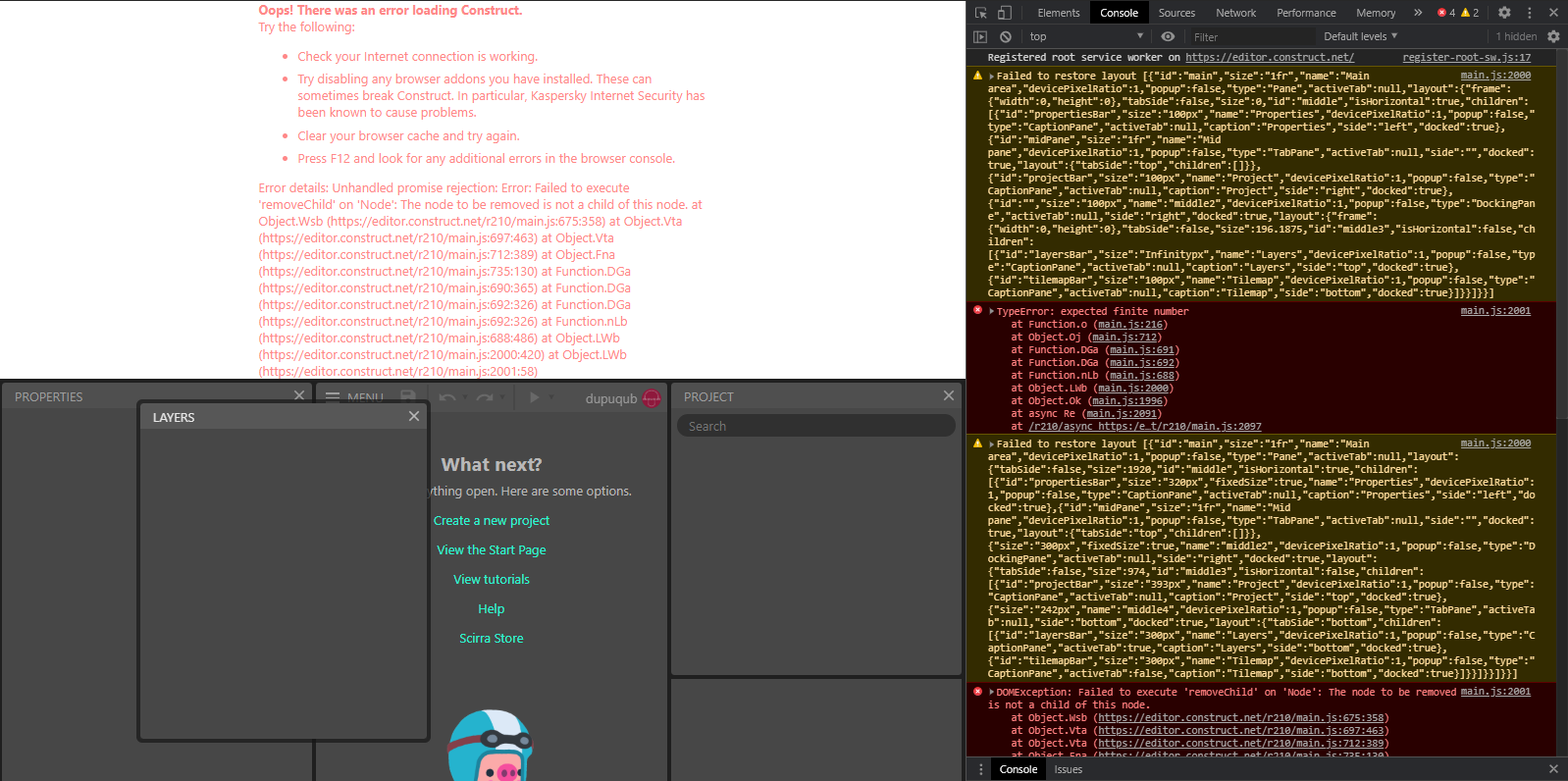Click the yellow warning count badge
The width and height of the screenshot is (1568, 781).
(1470, 13)
